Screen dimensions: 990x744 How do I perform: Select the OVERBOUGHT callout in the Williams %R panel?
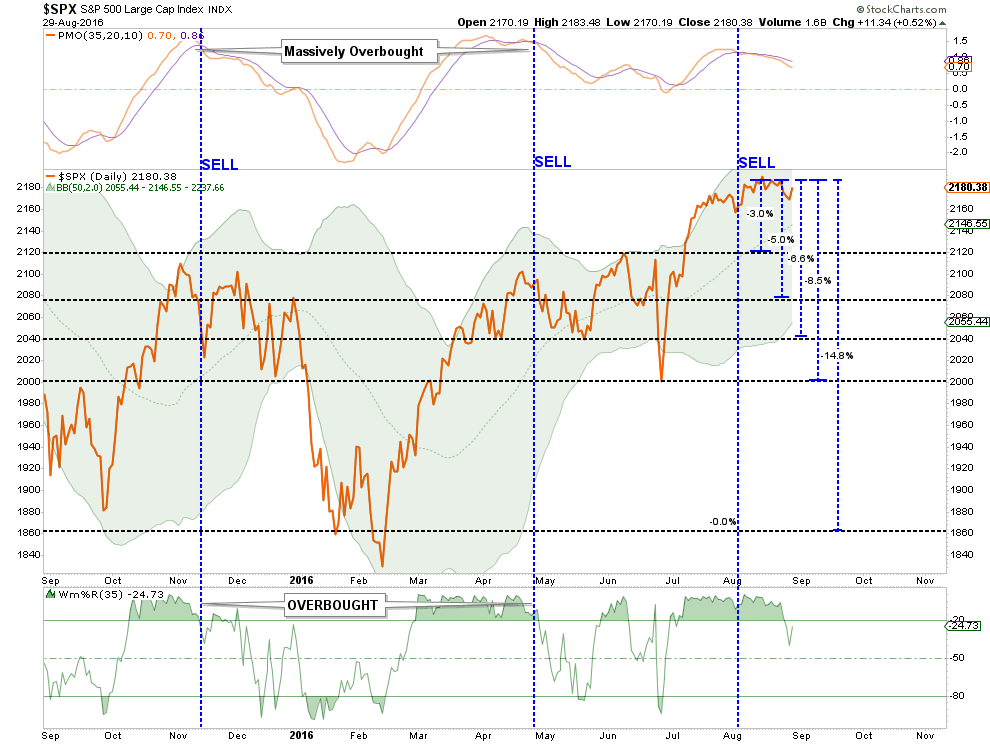334,605
